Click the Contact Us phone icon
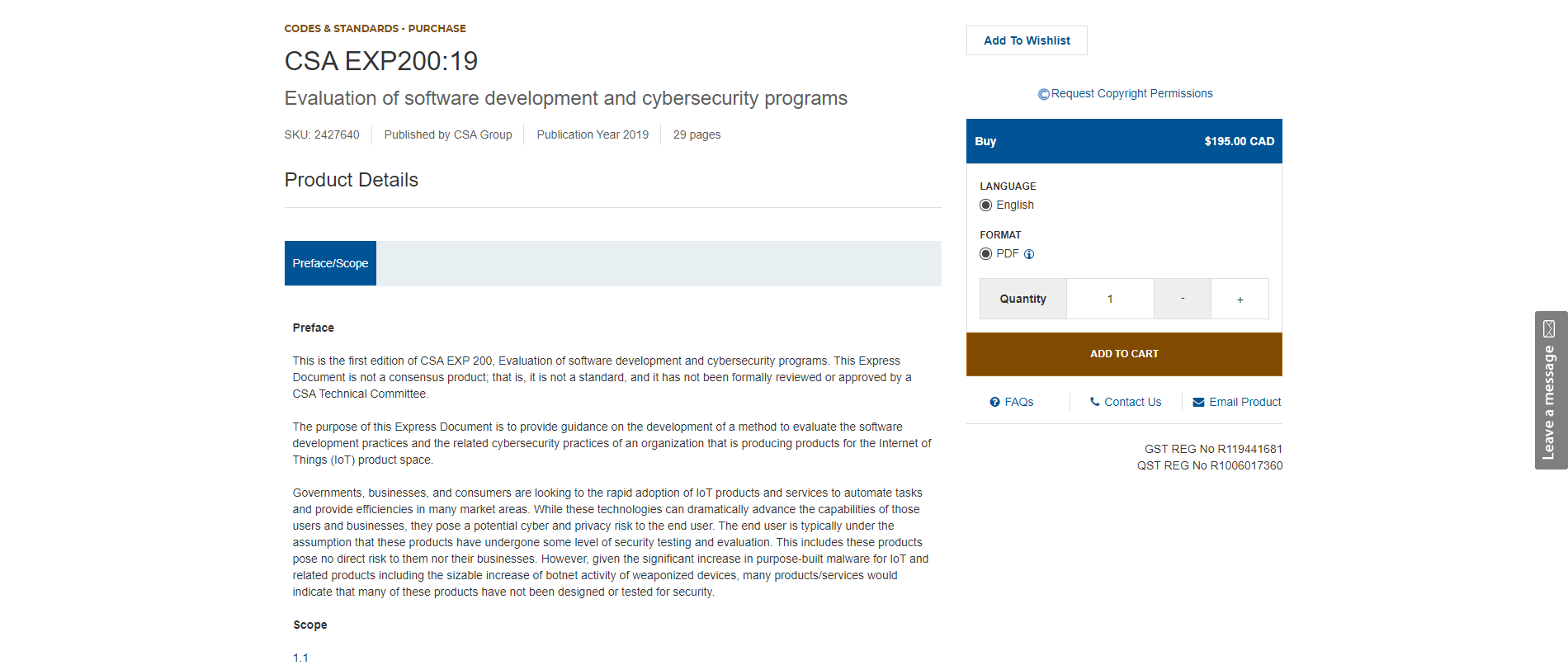Viewport: 1568px width, 670px height. click(x=1095, y=402)
